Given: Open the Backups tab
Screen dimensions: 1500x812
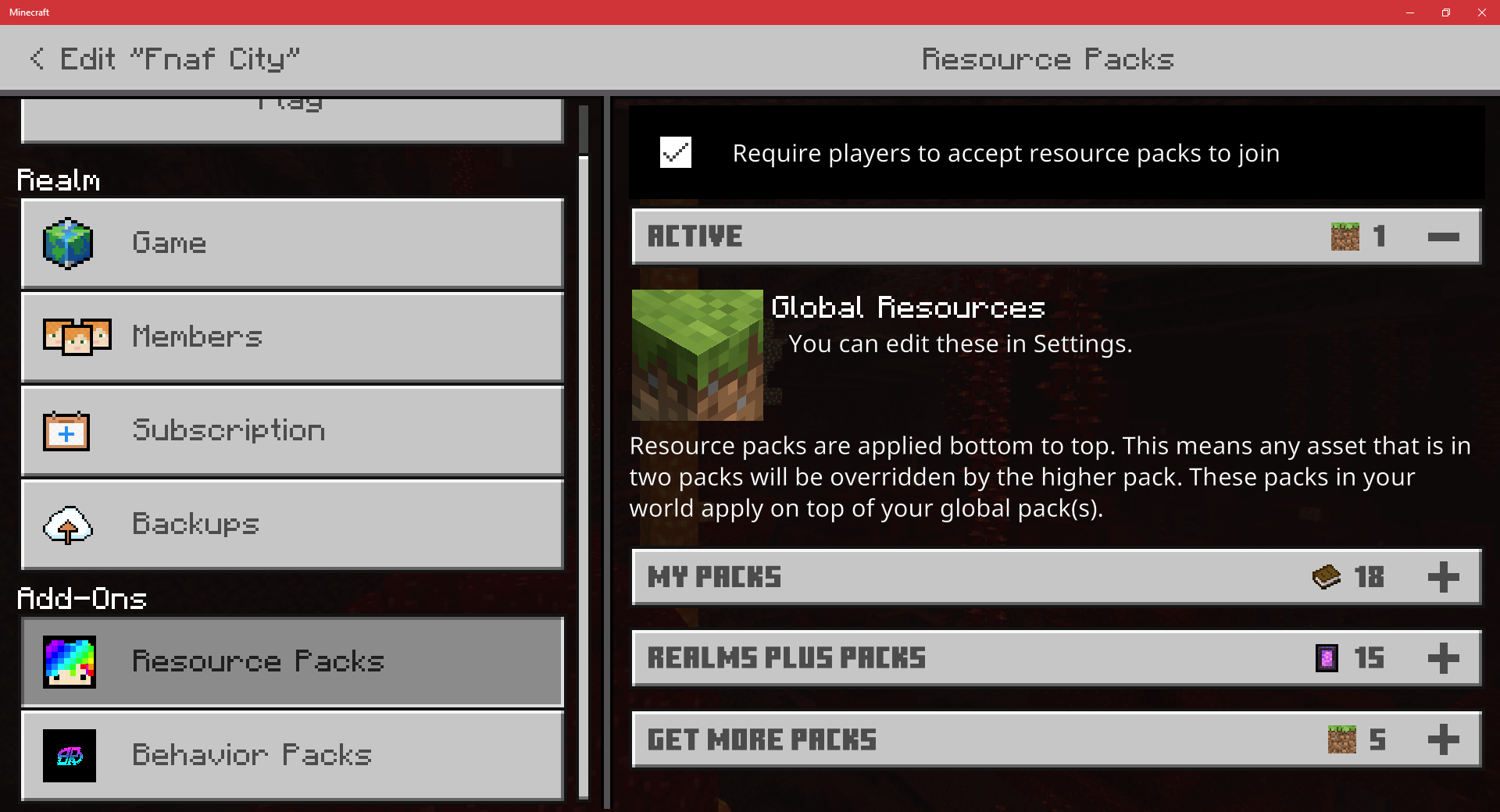Looking at the screenshot, I should (292, 525).
